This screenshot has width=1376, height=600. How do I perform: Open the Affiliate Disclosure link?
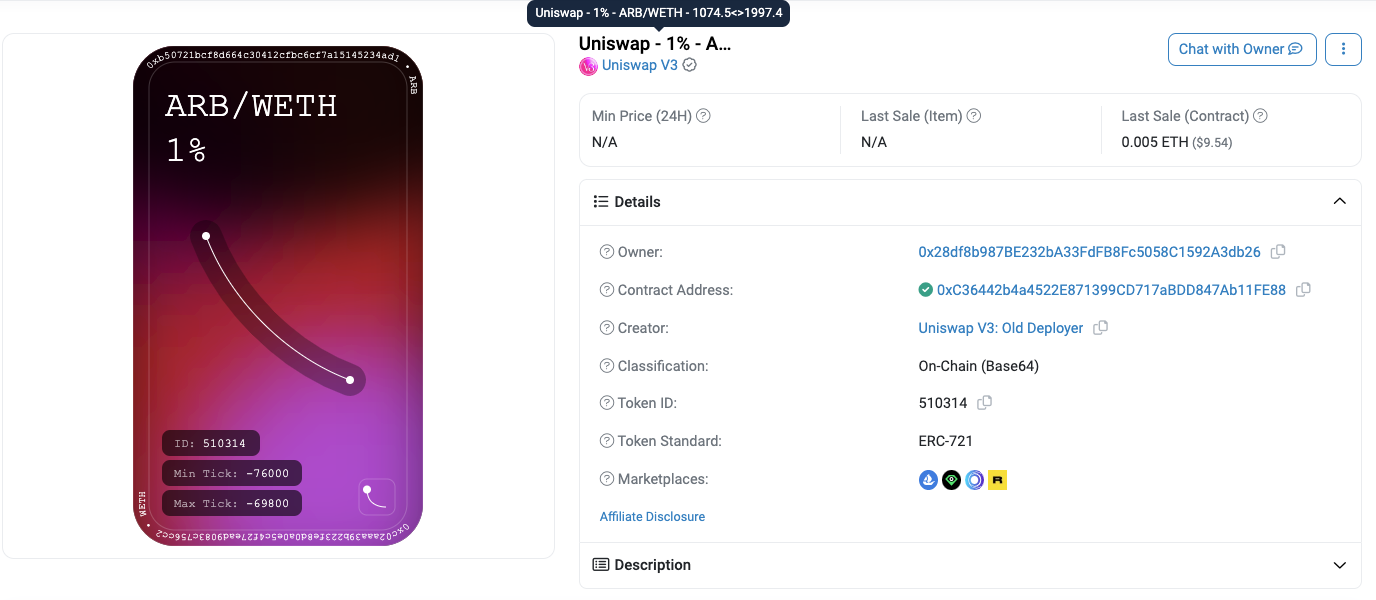tap(652, 517)
